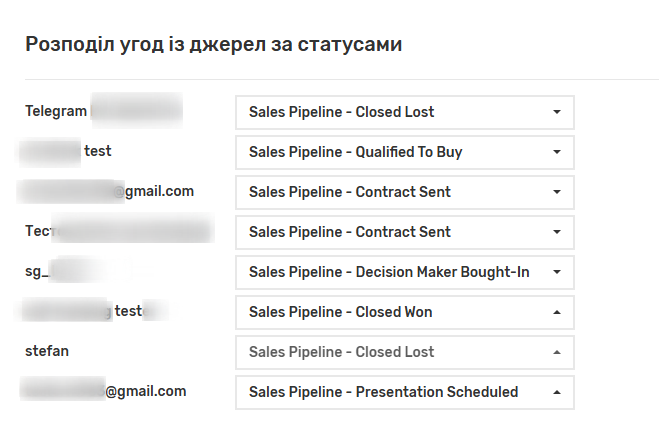Click the arrow beside Qualified To Buy
This screenshot has height=439, width=659.
(557, 152)
